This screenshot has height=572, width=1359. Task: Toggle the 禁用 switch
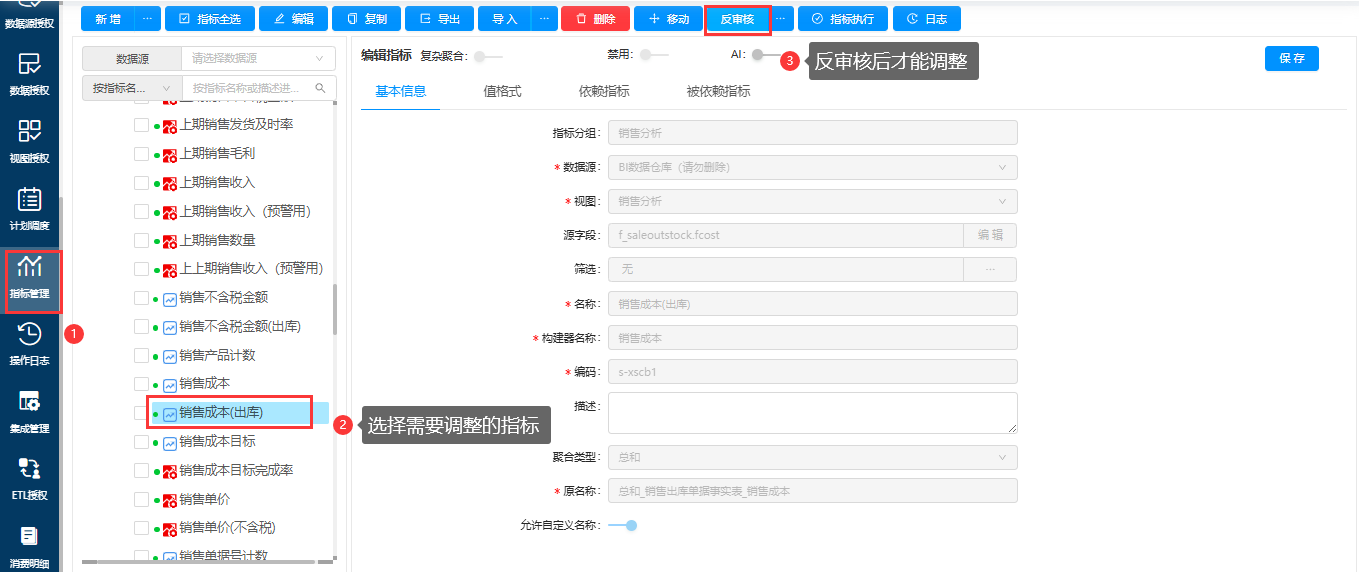pyautogui.click(x=653, y=56)
